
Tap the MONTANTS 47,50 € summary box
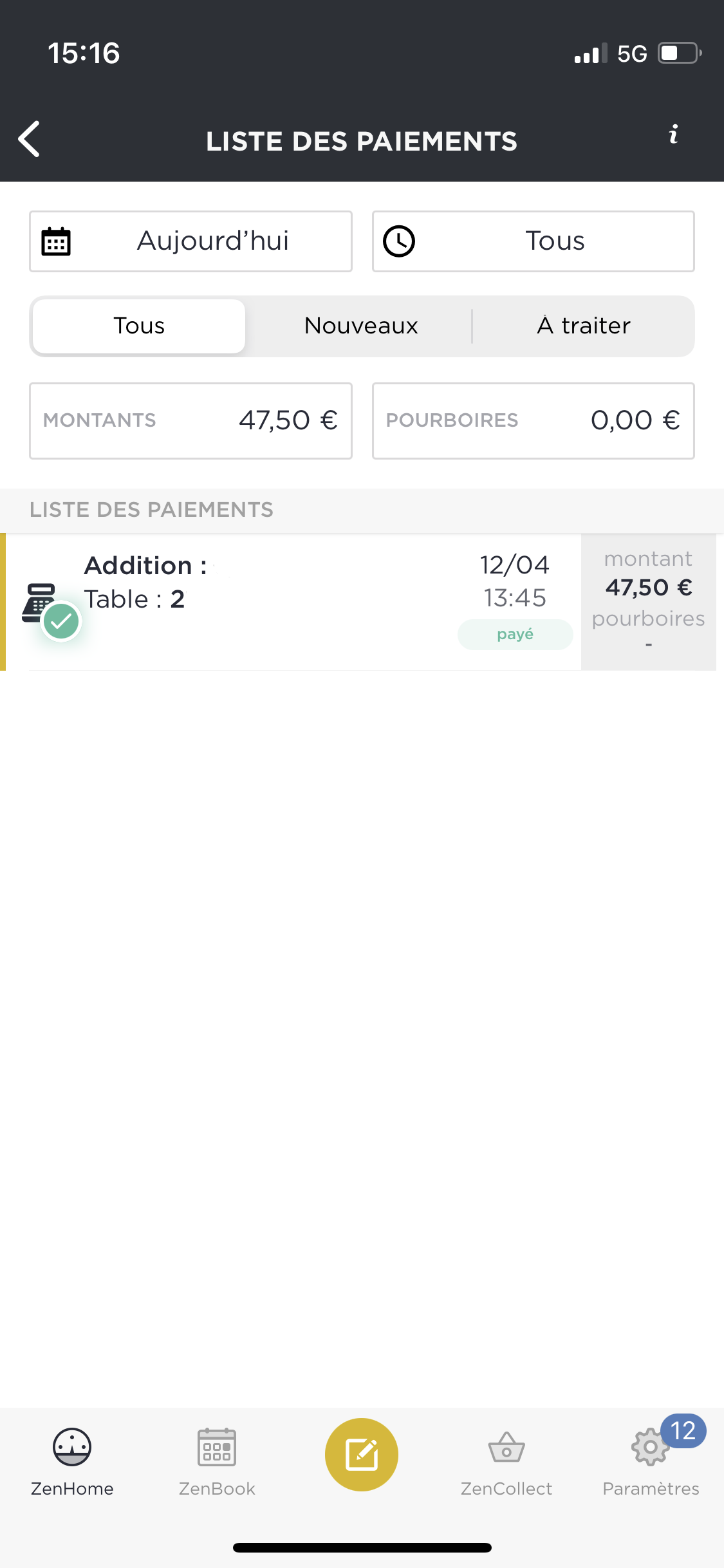tap(190, 421)
